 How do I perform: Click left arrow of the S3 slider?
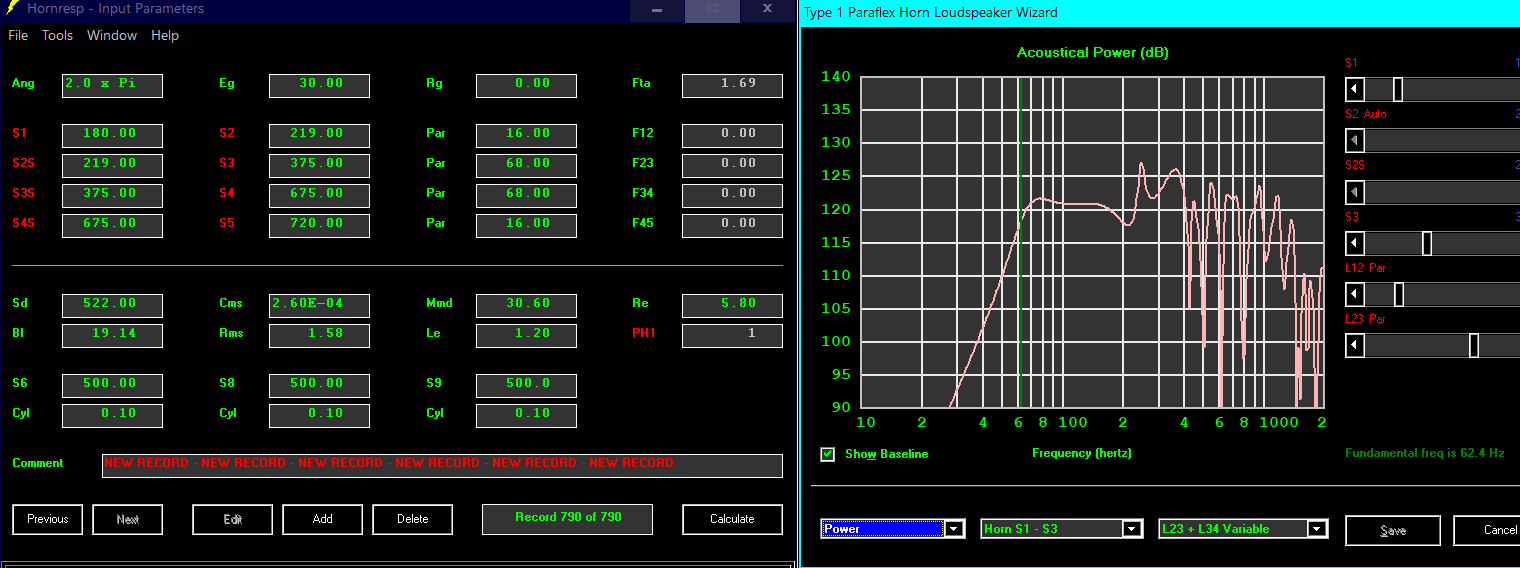tap(1355, 243)
